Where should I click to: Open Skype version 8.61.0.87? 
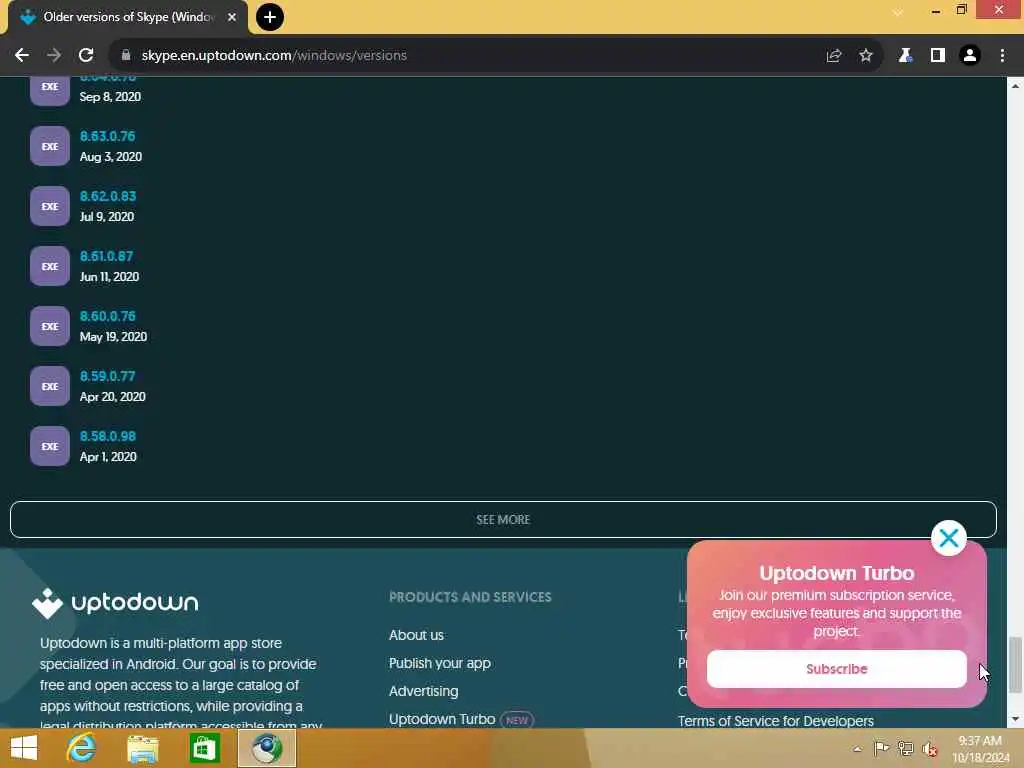click(x=106, y=257)
